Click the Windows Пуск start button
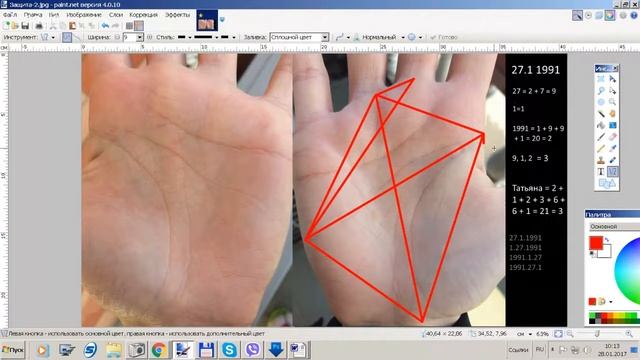The height and width of the screenshot is (360, 640). pos(13,350)
